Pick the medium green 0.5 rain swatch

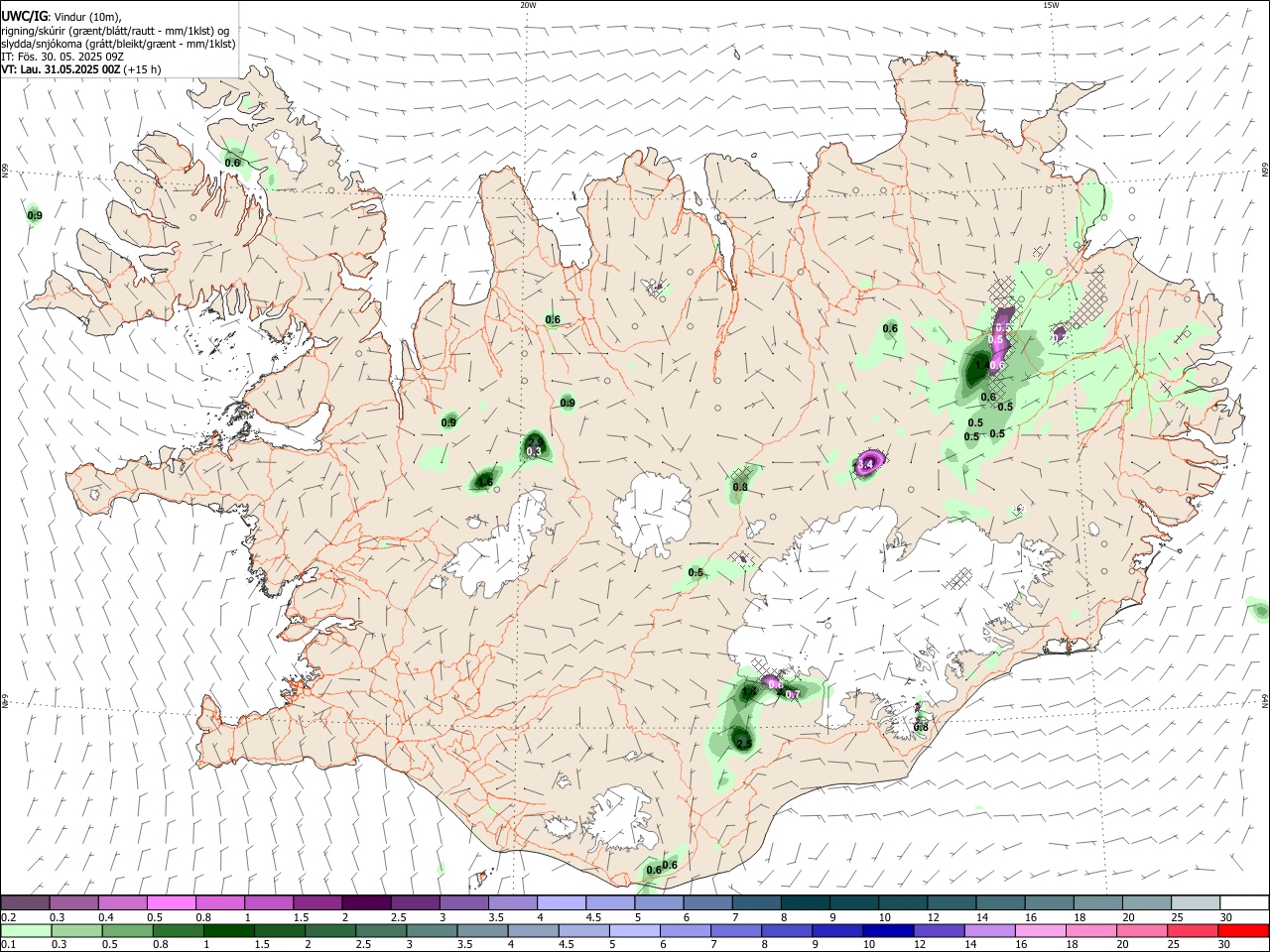[x=126, y=930]
